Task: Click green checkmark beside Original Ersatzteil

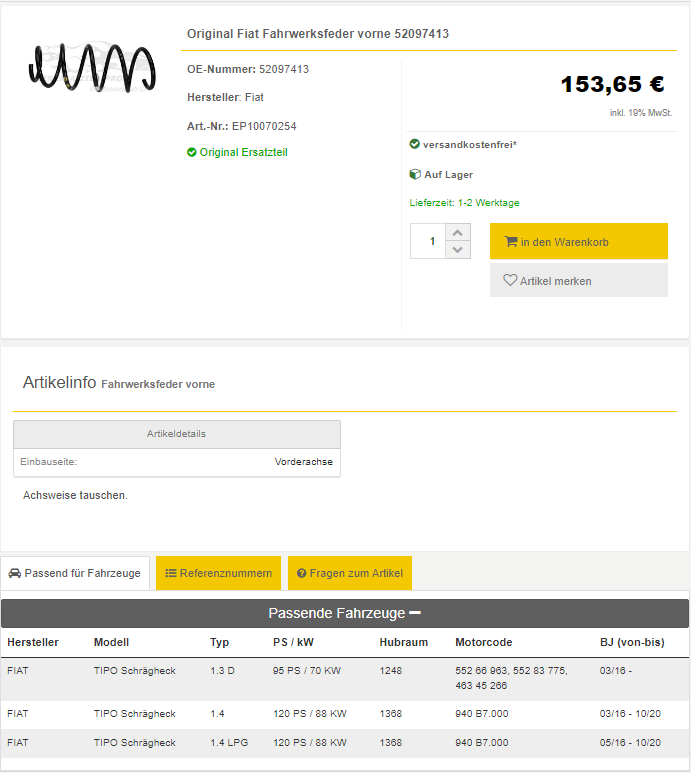Action: (x=192, y=153)
